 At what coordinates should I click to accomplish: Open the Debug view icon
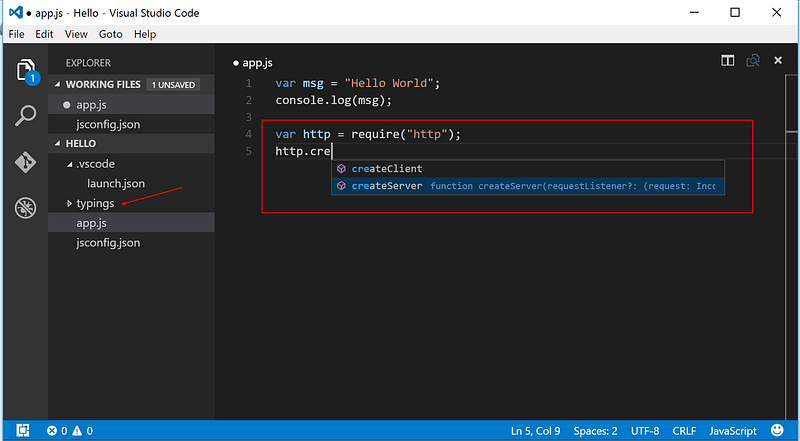click(26, 208)
